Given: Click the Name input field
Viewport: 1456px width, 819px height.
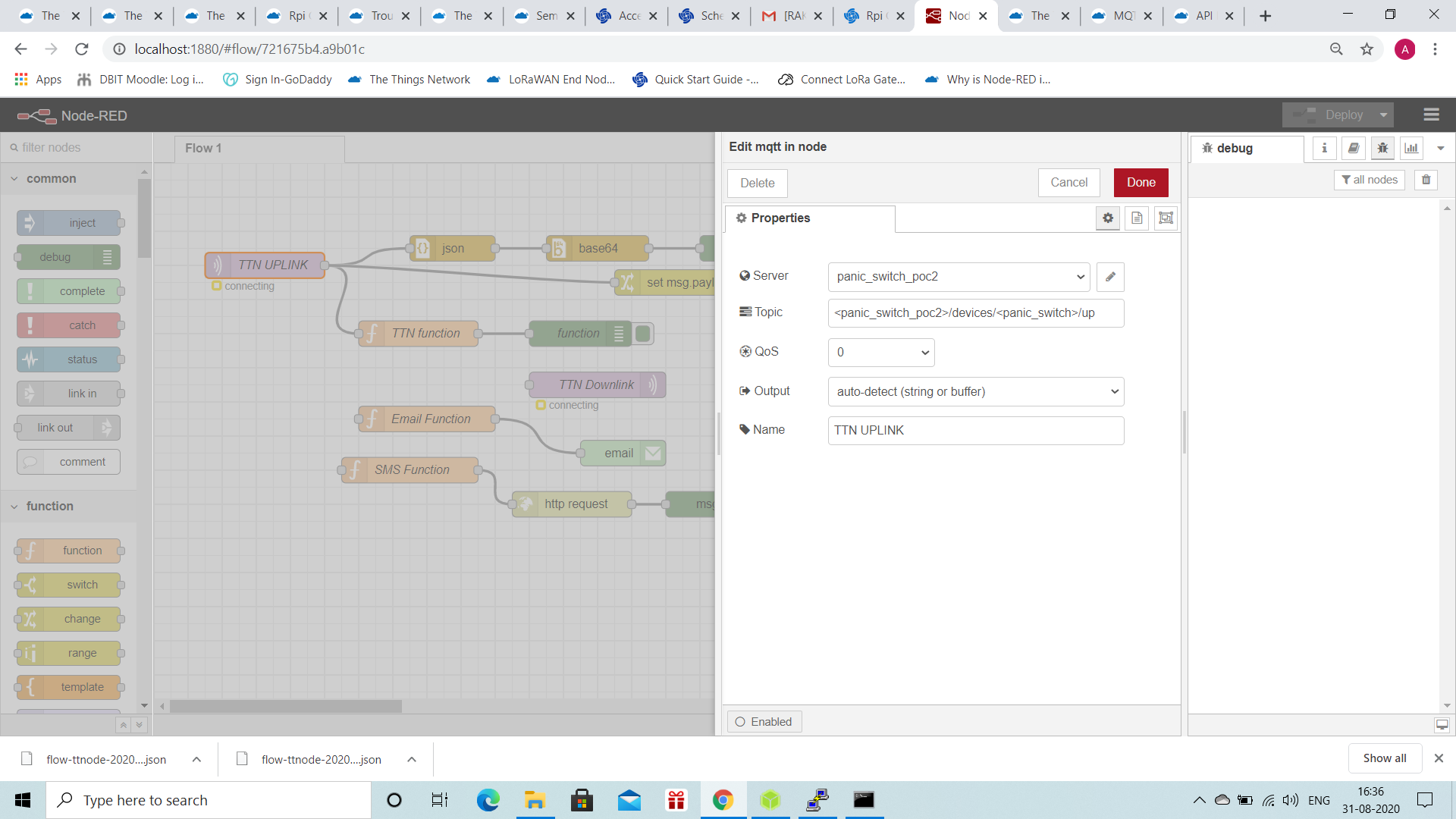Looking at the screenshot, I should pos(976,431).
